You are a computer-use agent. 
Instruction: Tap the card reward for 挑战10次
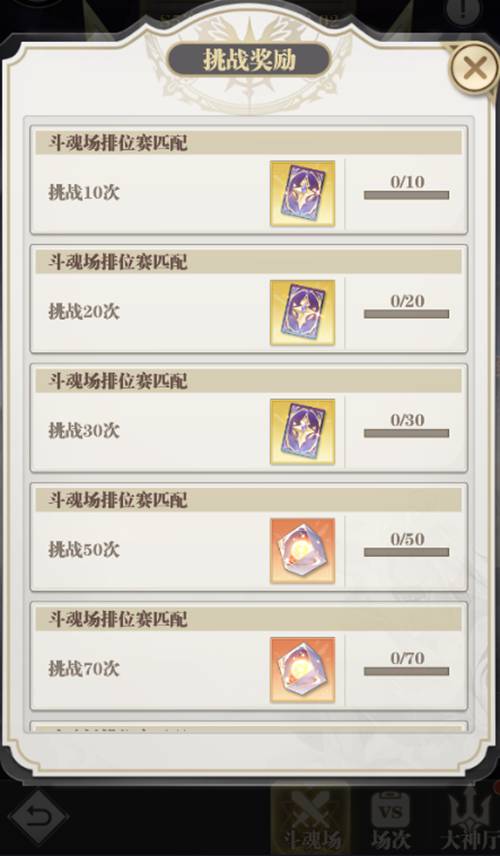pyautogui.click(x=302, y=193)
